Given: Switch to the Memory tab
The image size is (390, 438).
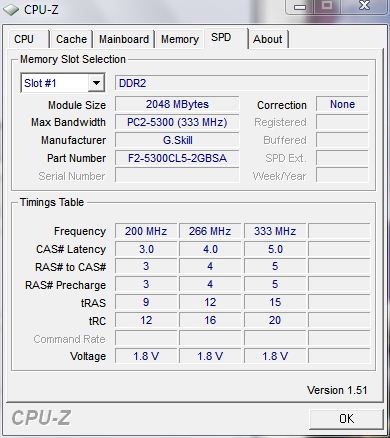Looking at the screenshot, I should click(180, 39).
